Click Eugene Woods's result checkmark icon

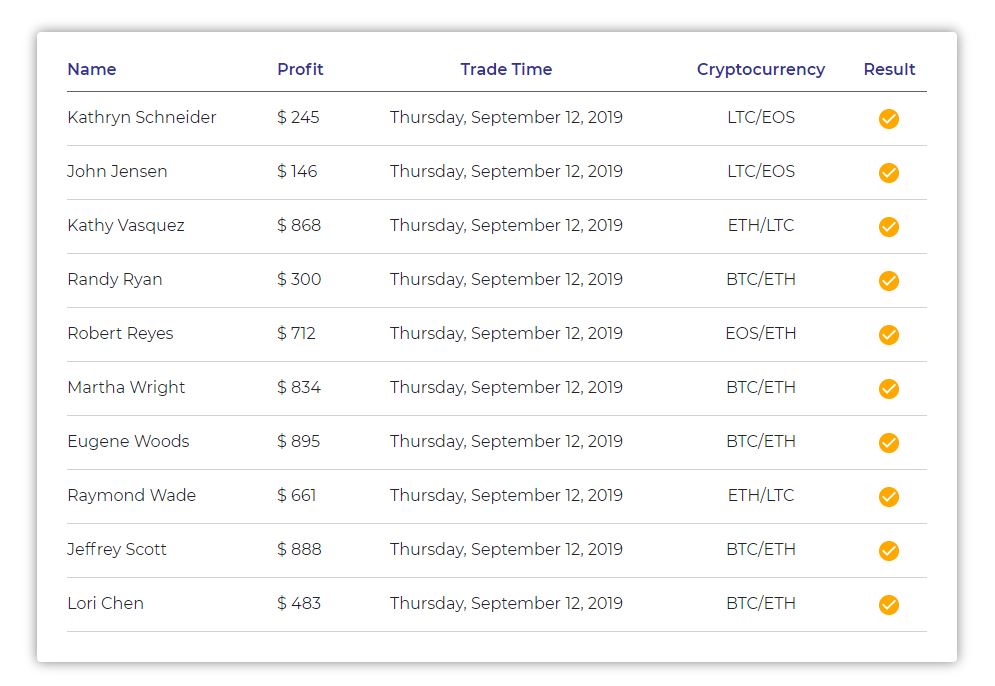coord(888,442)
